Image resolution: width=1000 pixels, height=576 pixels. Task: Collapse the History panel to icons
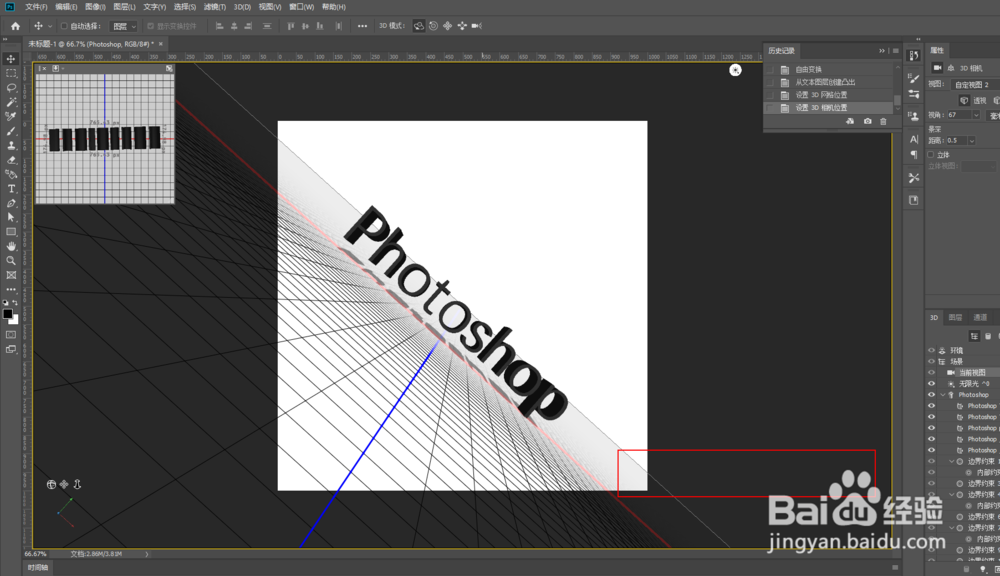[882, 51]
